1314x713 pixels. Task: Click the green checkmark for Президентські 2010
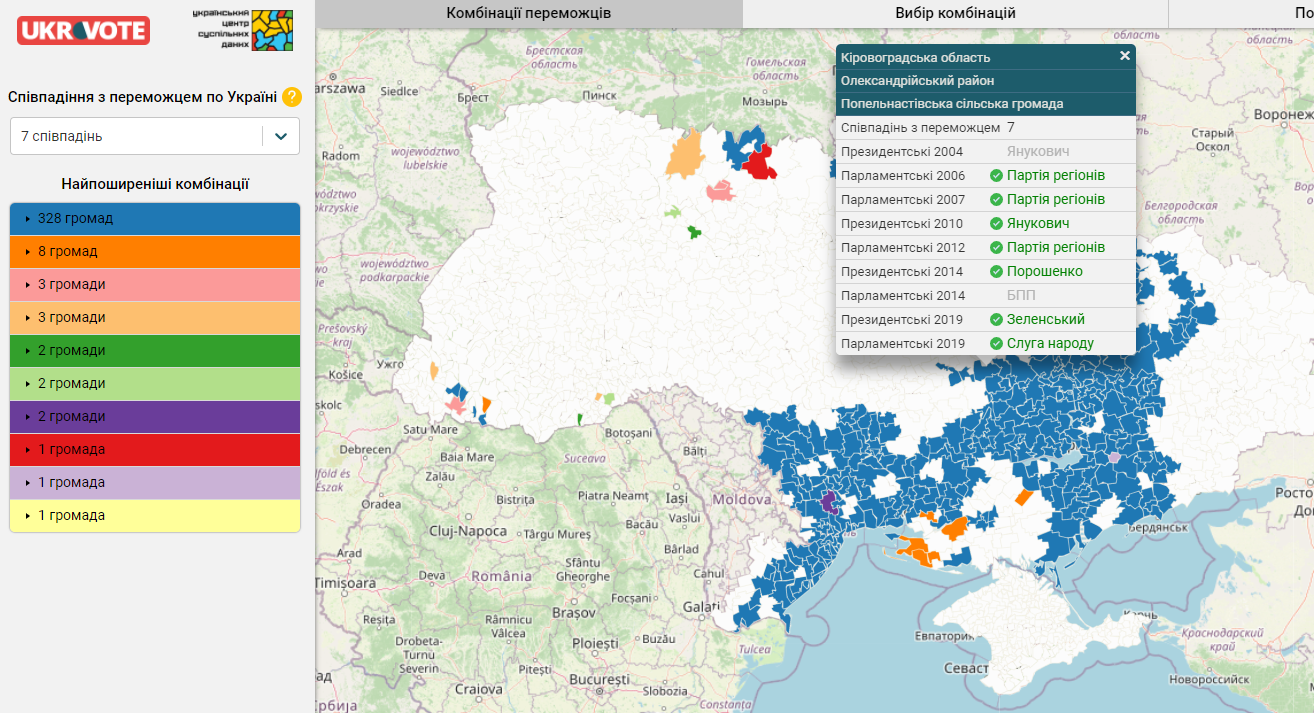coord(996,224)
